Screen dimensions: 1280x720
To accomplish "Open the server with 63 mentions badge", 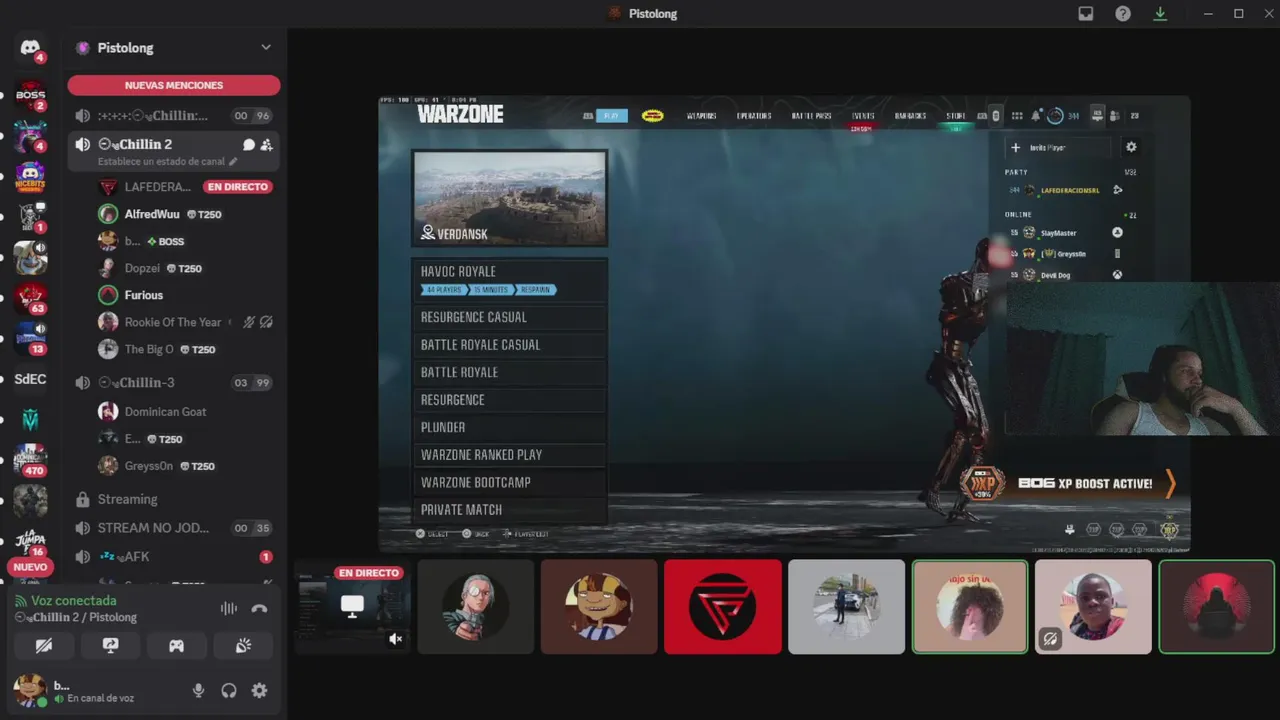I will 30,298.
